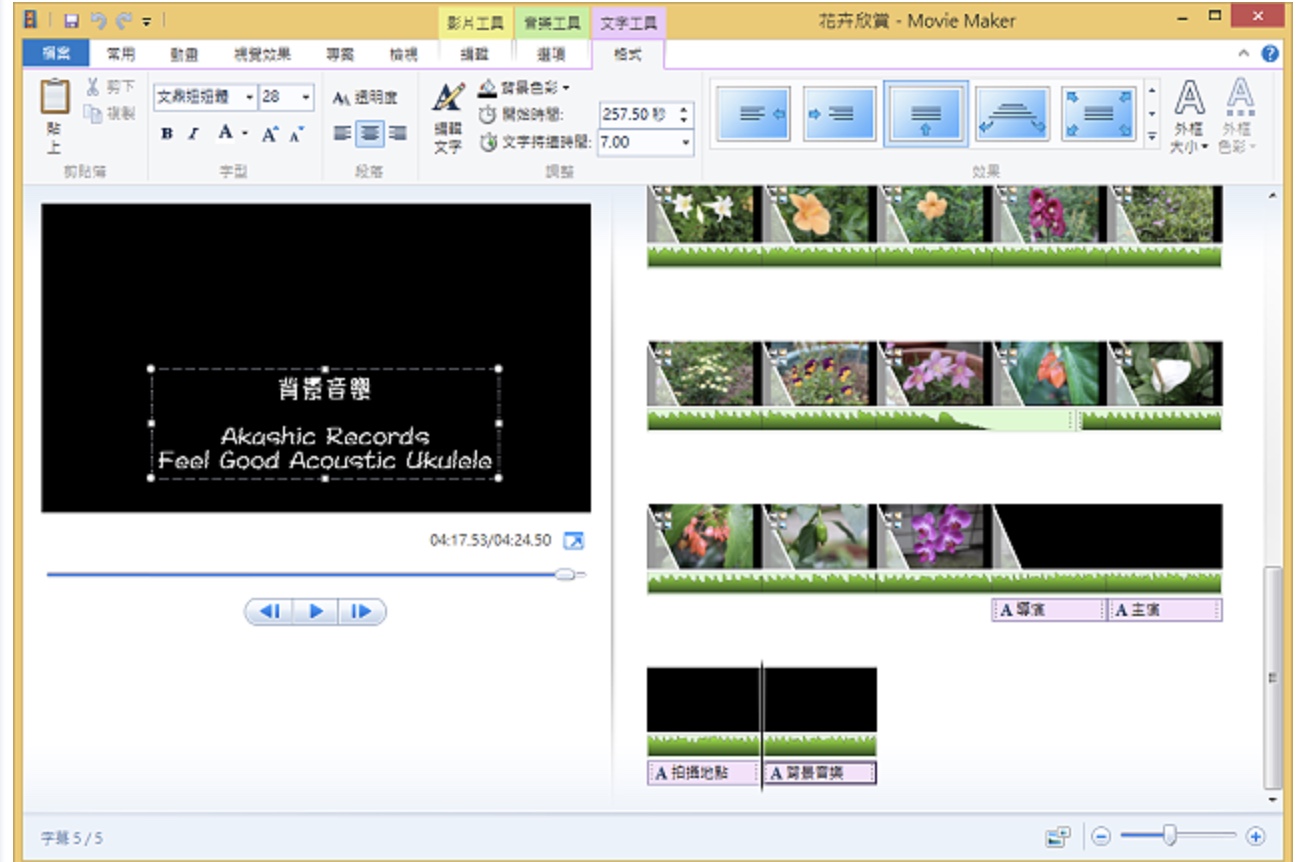Viewport: 1306px width, 862px height.
Task: Open Movie Maker help
Action: coord(1270,54)
